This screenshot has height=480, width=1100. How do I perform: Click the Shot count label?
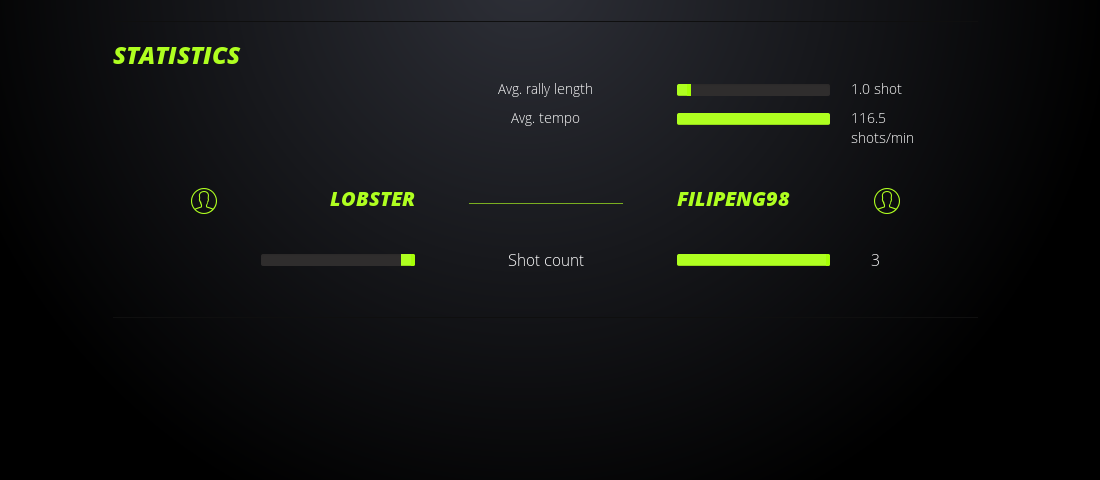click(545, 260)
